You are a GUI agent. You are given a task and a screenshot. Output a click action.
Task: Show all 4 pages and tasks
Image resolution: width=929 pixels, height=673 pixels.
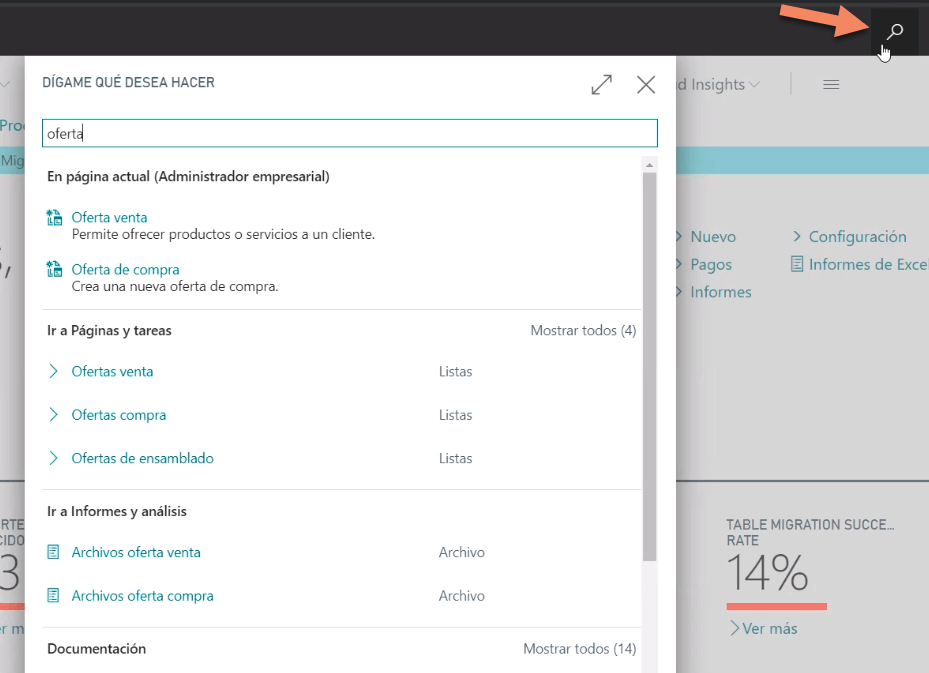[582, 331]
